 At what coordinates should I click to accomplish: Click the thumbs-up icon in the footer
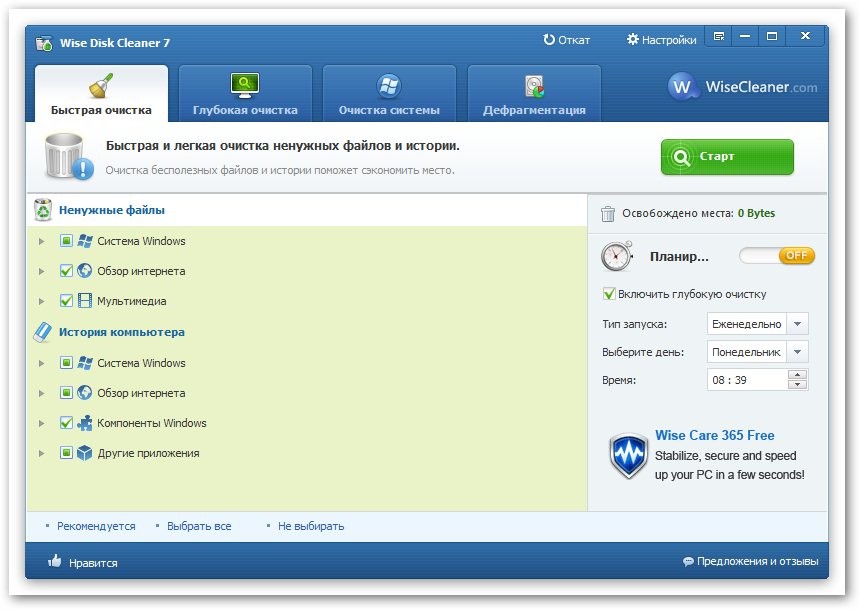click(x=54, y=561)
